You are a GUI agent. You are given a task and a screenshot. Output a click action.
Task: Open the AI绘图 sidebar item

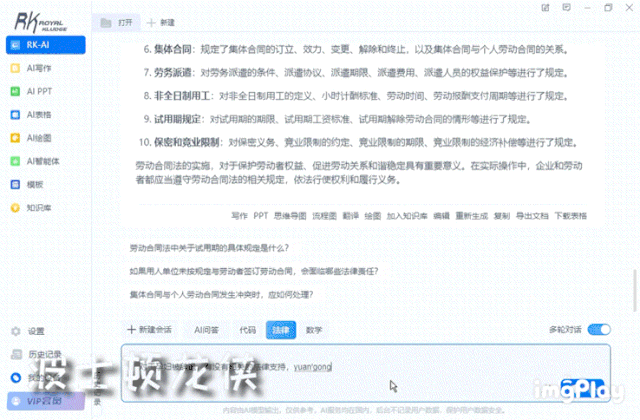coord(31,138)
